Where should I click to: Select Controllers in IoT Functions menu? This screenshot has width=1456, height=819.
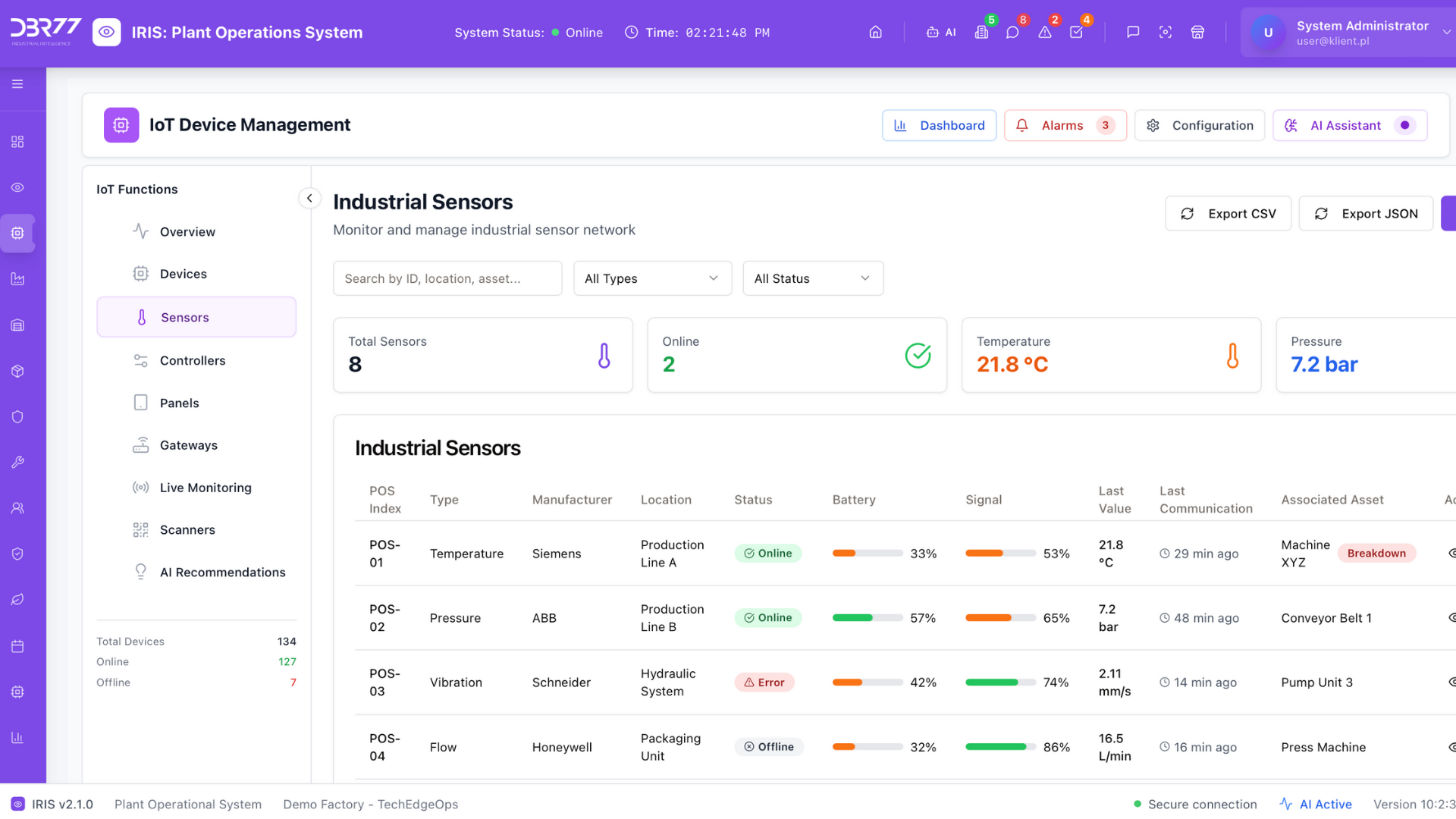tap(192, 360)
